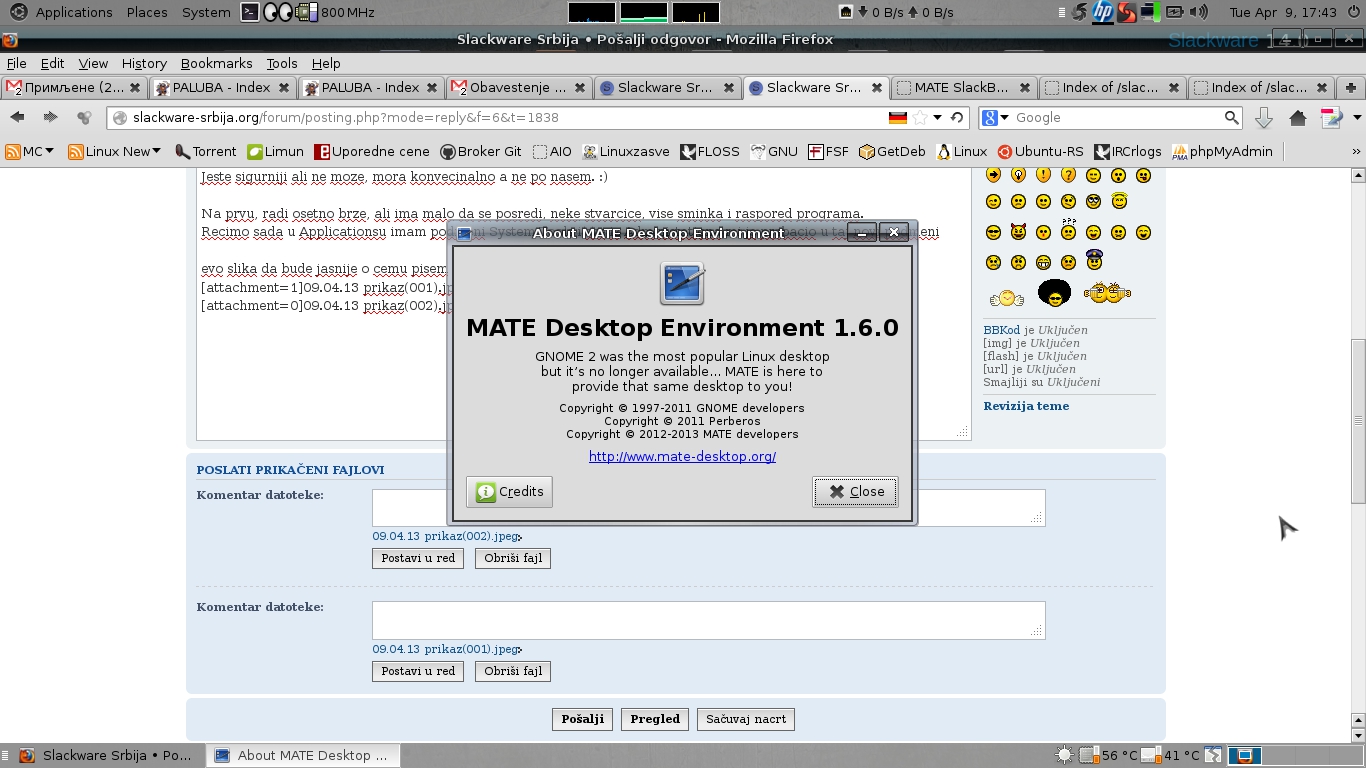Insert the devil smiley with red horns
Screen dimensions: 1366x768
pyautogui.click(x=1018, y=232)
